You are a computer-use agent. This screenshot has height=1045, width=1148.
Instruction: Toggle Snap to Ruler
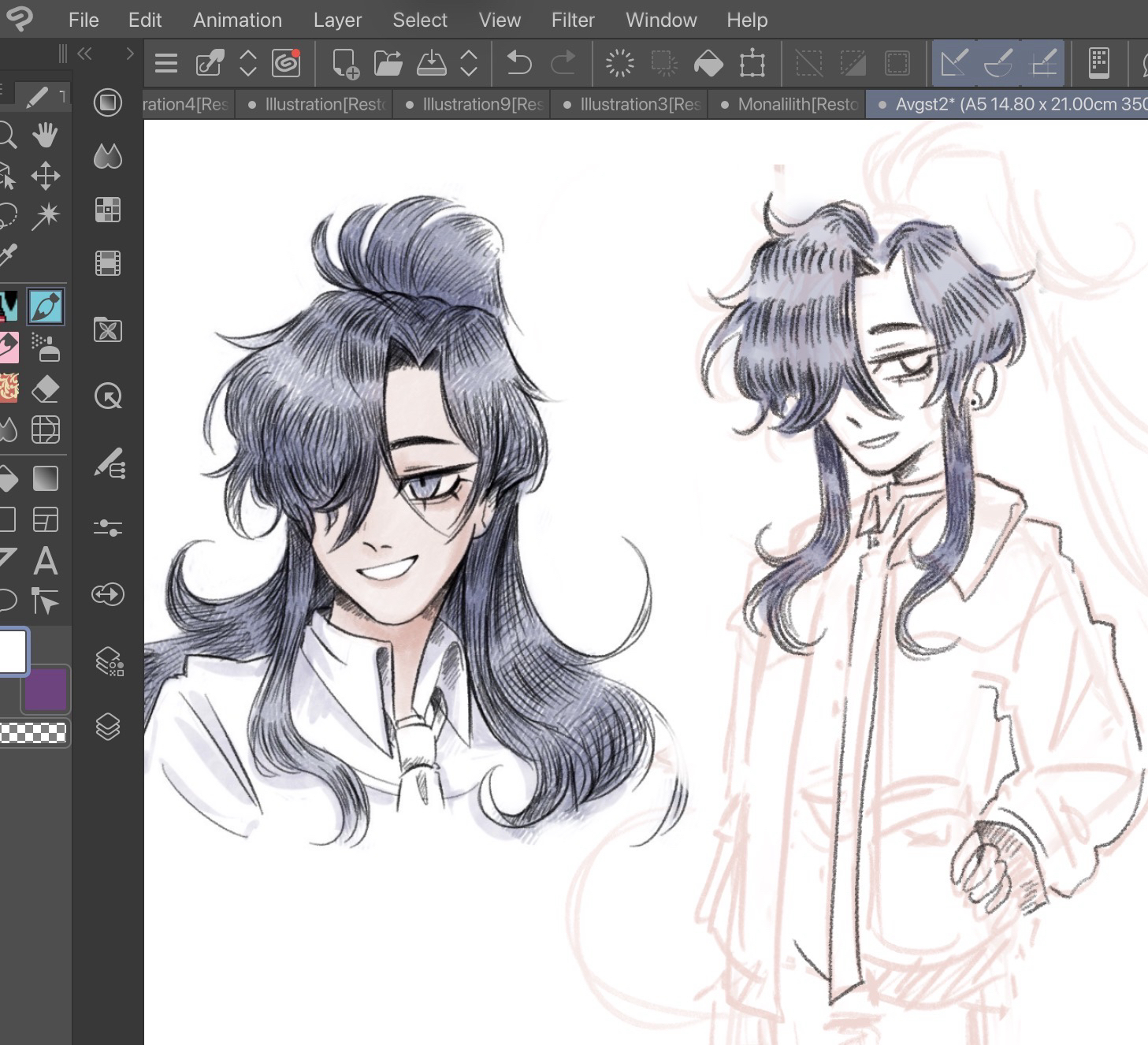point(954,63)
